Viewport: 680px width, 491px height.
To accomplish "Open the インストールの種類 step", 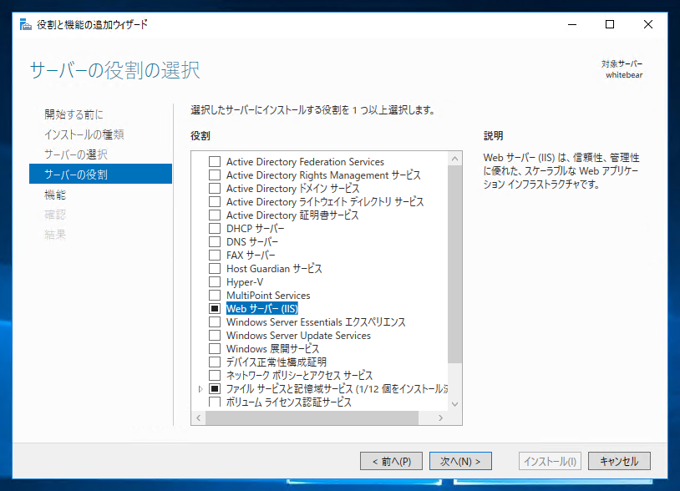I will click(84, 134).
